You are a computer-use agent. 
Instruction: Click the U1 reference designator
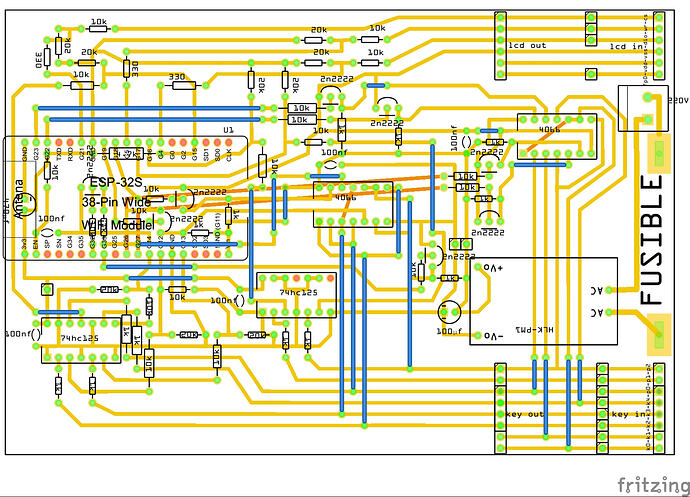228,130
